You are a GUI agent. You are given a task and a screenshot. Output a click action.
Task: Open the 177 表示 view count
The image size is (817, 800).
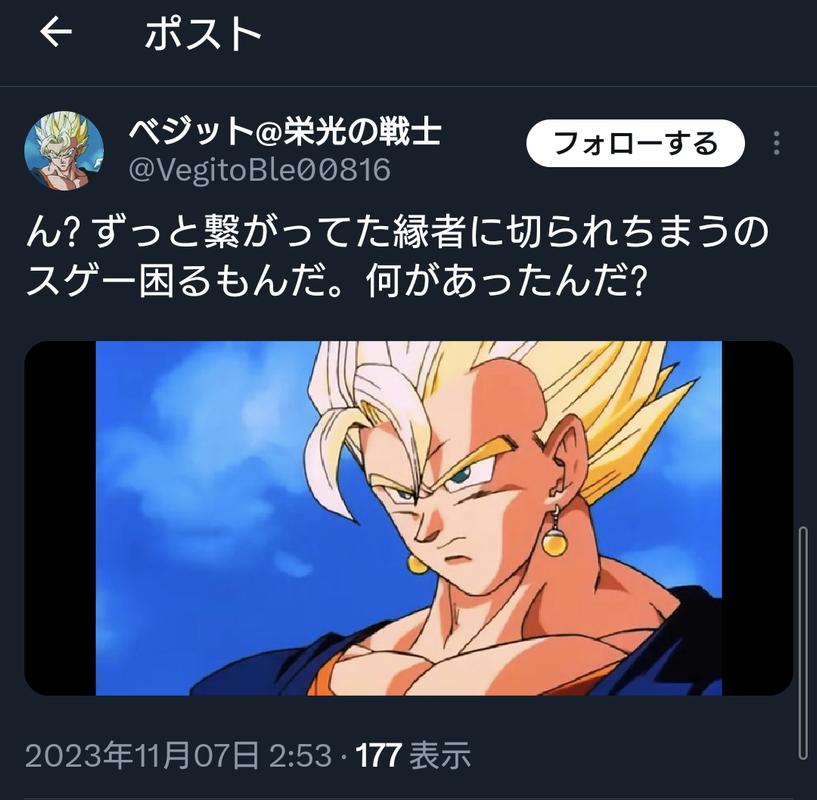(413, 755)
